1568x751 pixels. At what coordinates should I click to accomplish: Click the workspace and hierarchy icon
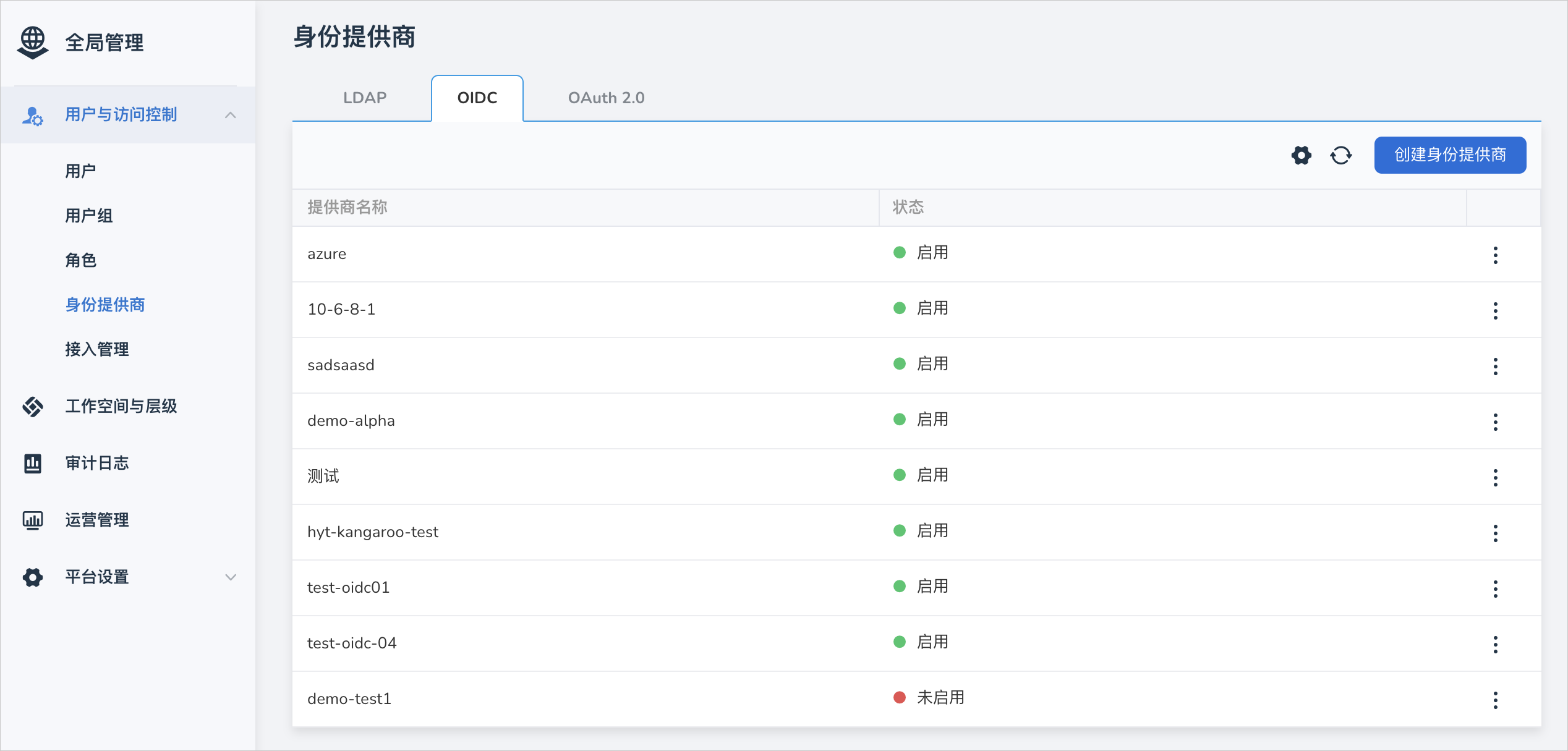pos(33,407)
